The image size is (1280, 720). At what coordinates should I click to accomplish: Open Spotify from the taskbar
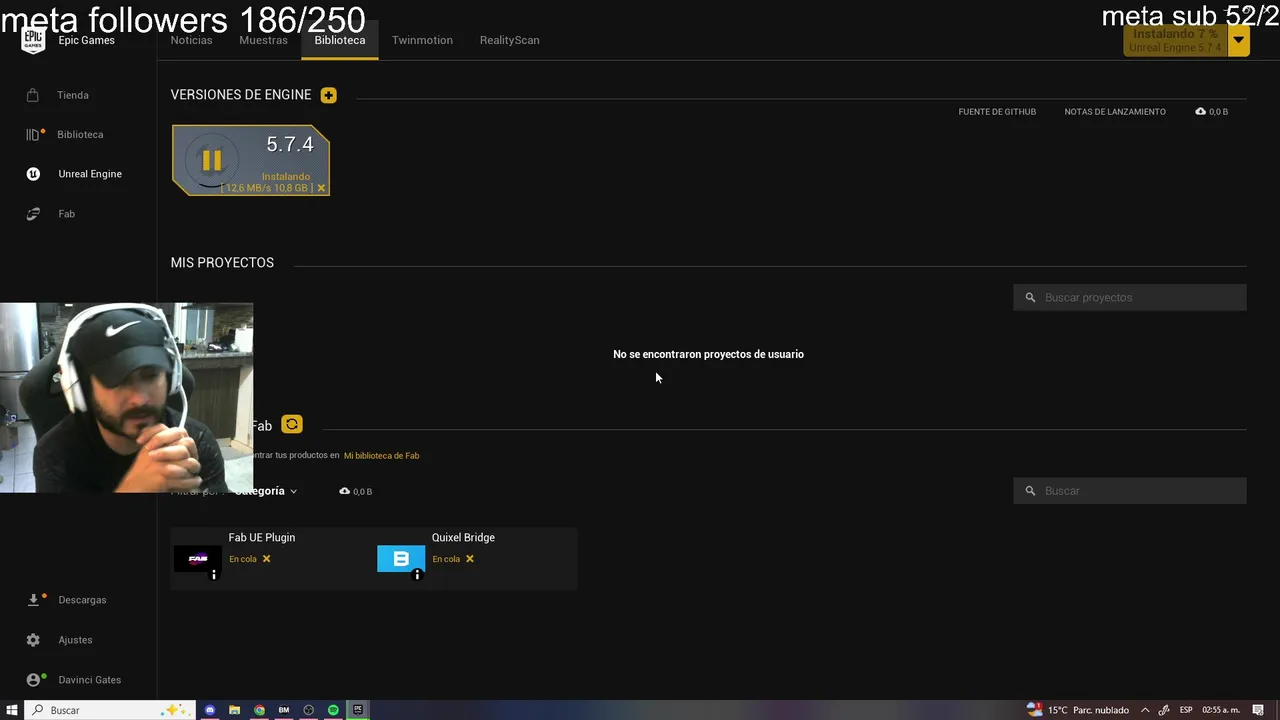pos(333,710)
